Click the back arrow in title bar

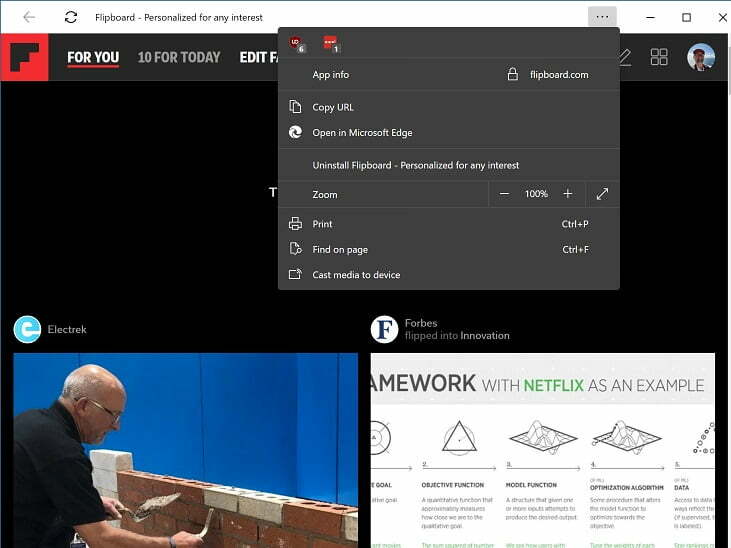pos(29,17)
